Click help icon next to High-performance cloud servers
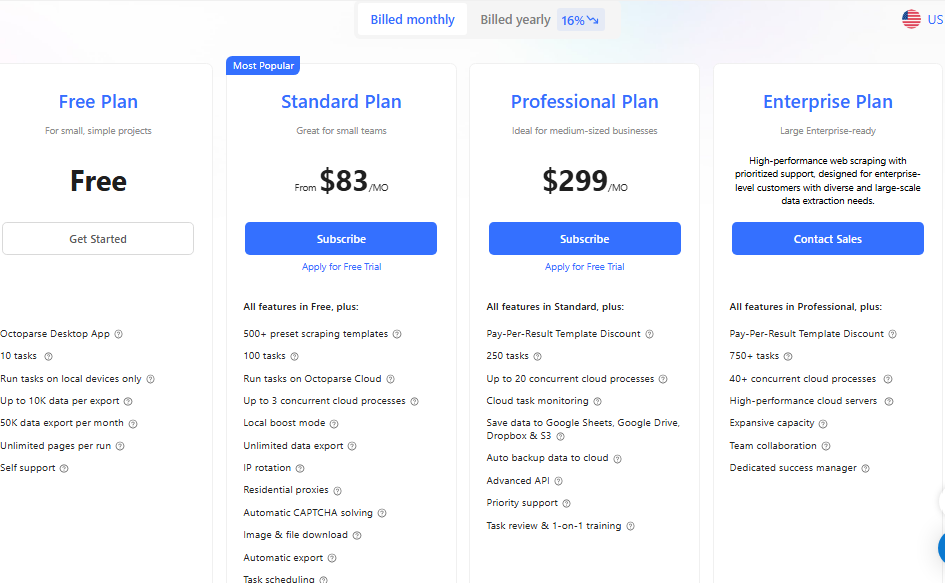The image size is (945, 583). (x=888, y=401)
